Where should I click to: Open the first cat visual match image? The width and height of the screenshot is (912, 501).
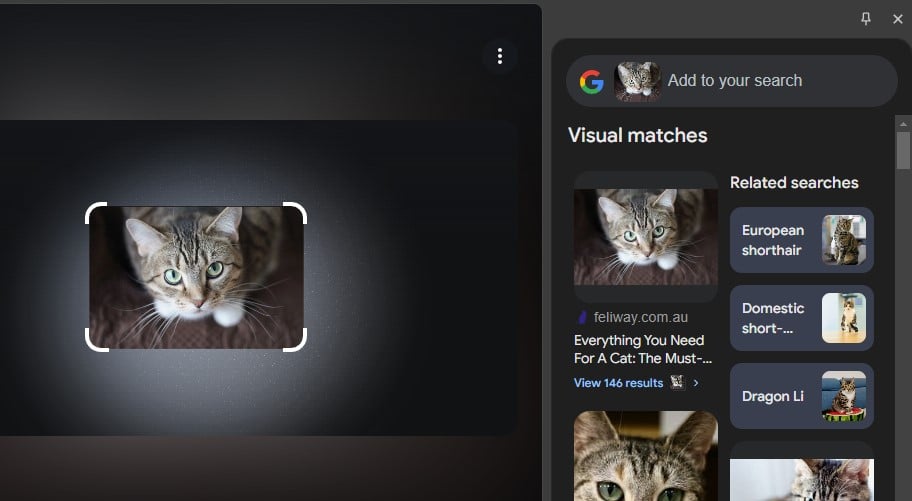[x=646, y=237]
